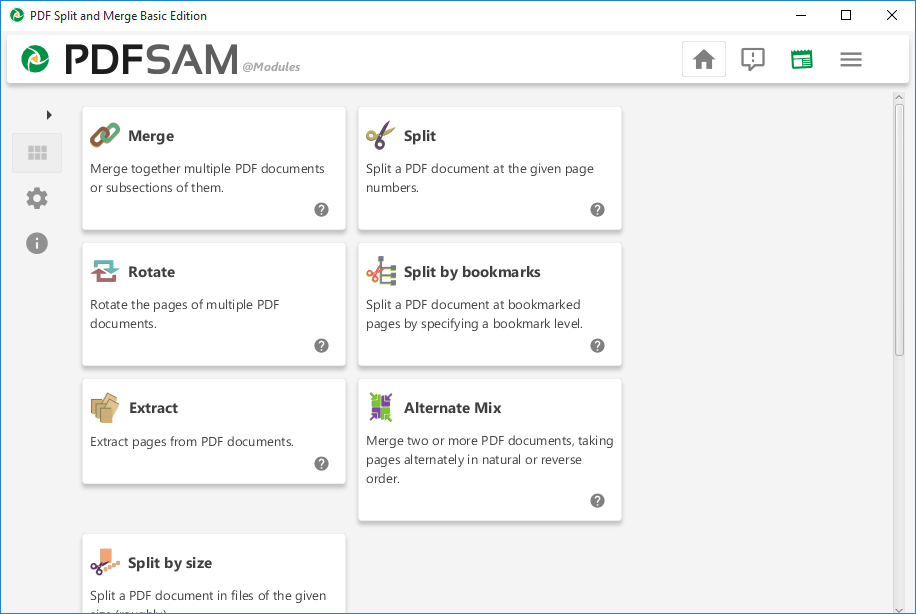Image resolution: width=916 pixels, height=614 pixels.
Task: Open help for Alternate Mix module
Action: point(597,501)
